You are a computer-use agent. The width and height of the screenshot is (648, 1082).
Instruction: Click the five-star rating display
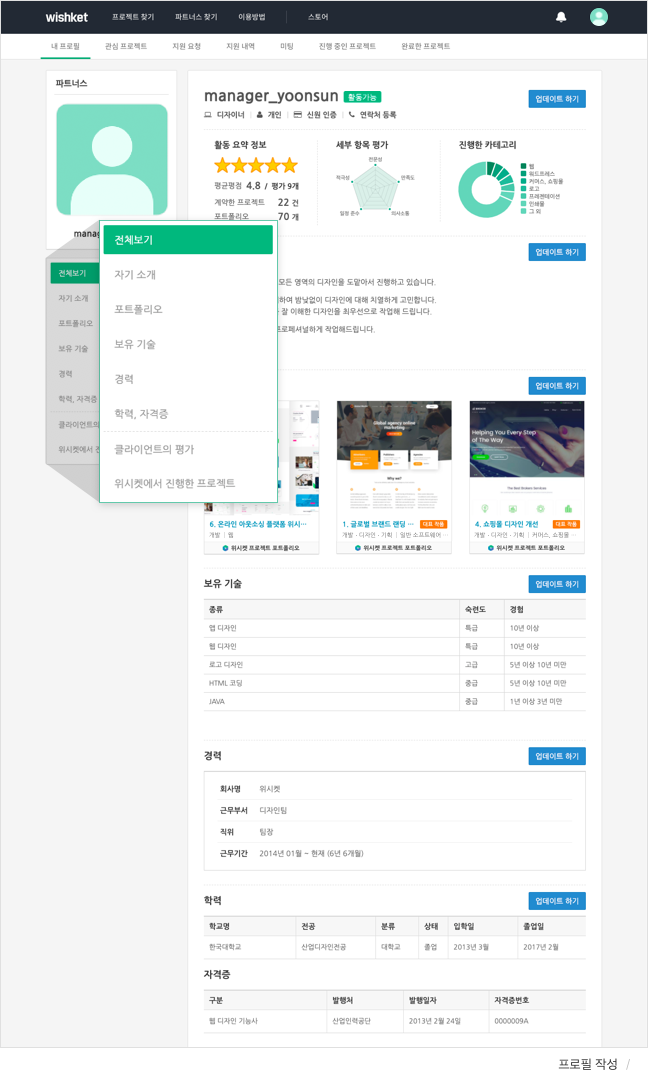(x=256, y=165)
